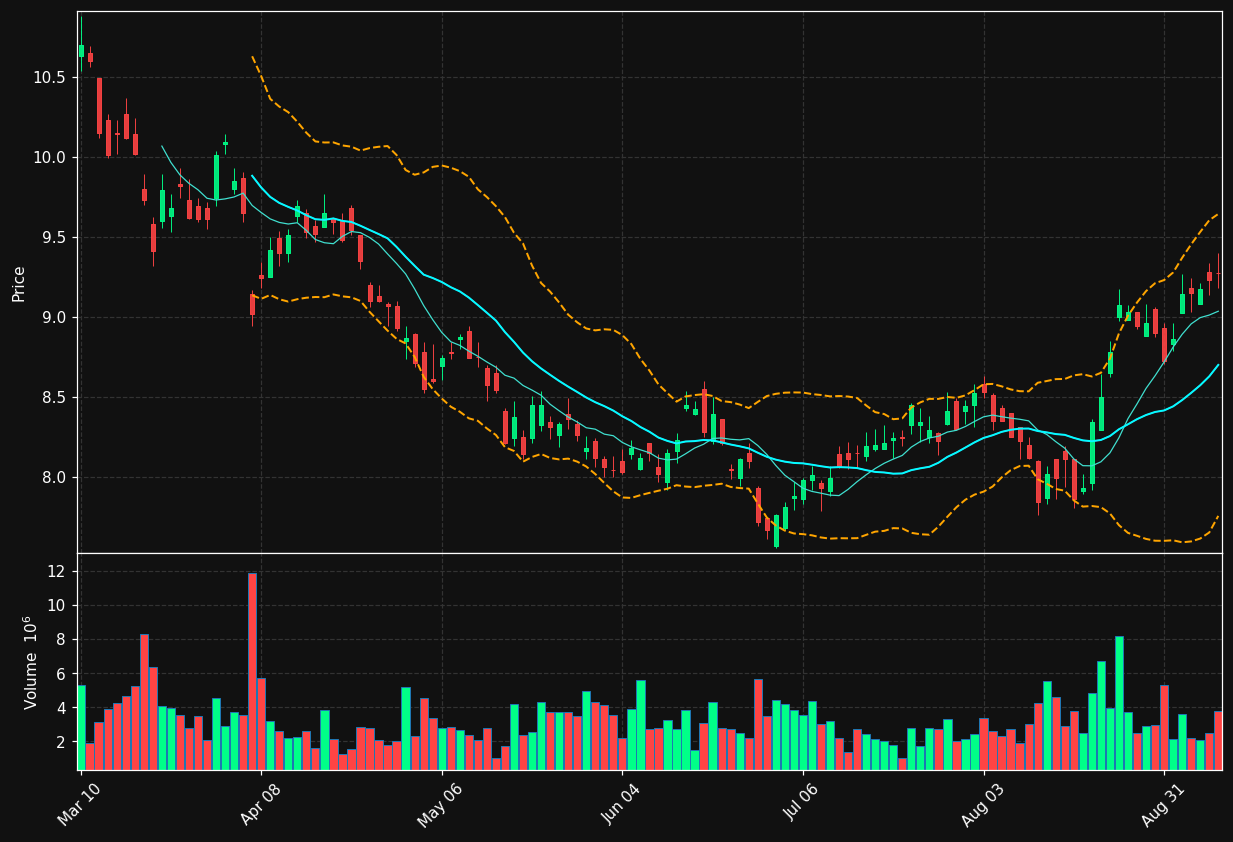
Task: Click the 10 volume axis tick label
Action: pos(56,605)
